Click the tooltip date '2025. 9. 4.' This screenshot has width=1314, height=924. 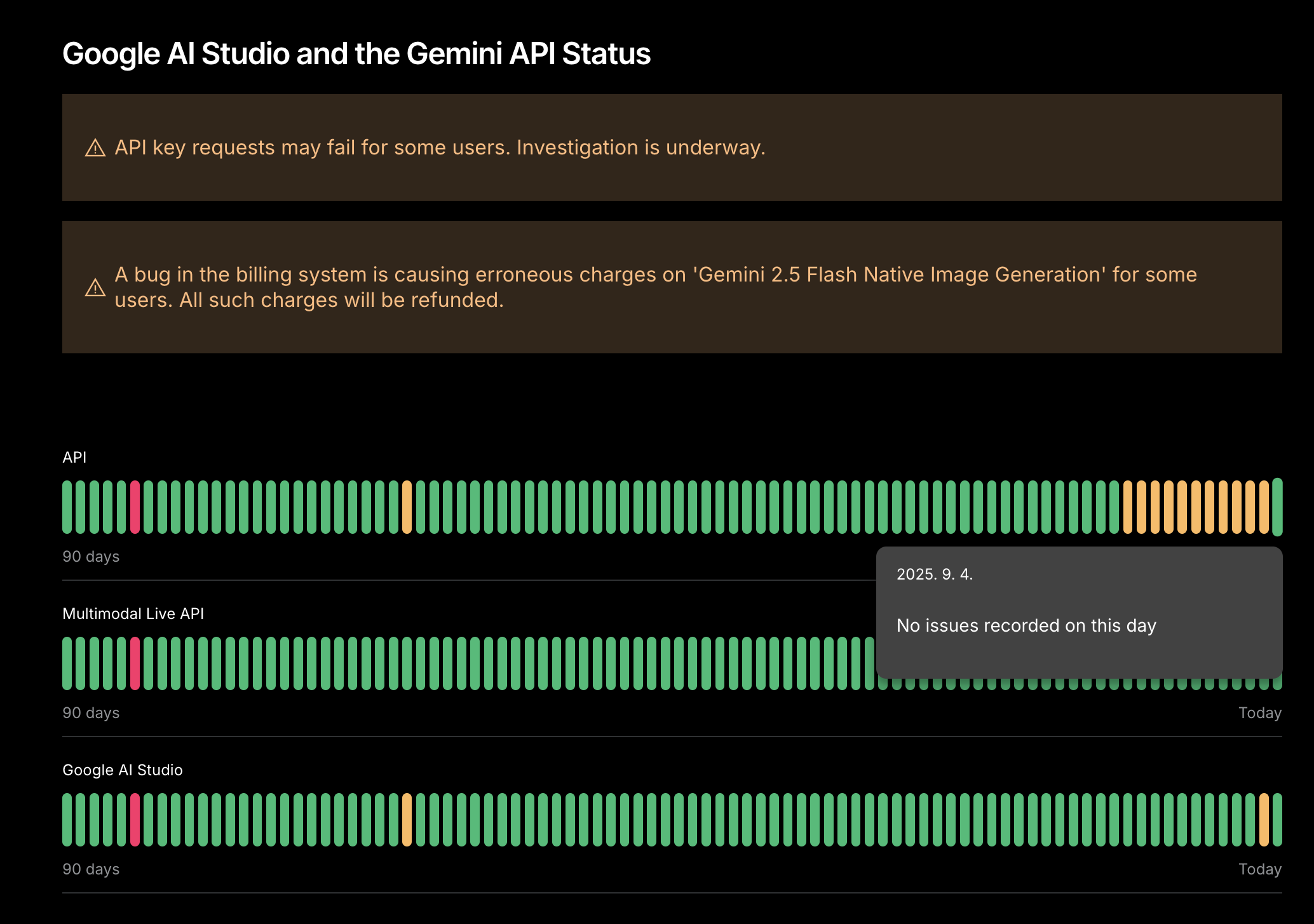point(935,574)
